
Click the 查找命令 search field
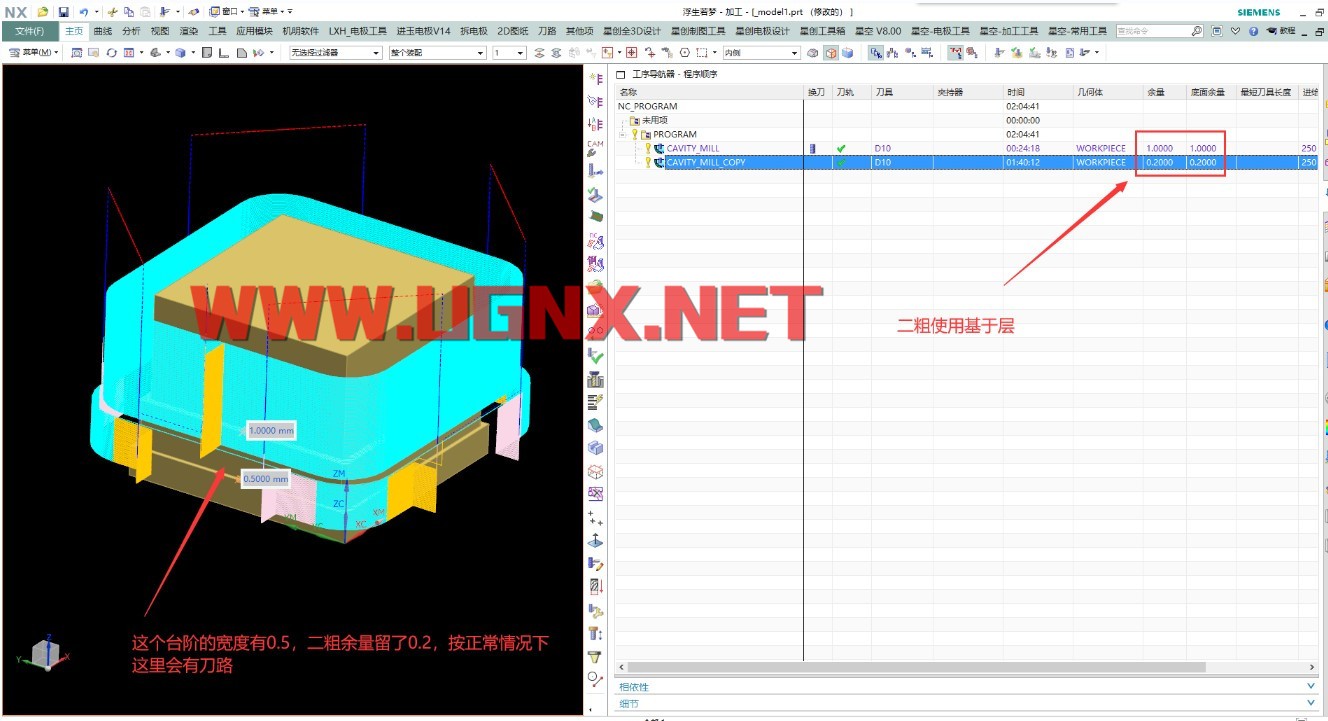pyautogui.click(x=1152, y=31)
